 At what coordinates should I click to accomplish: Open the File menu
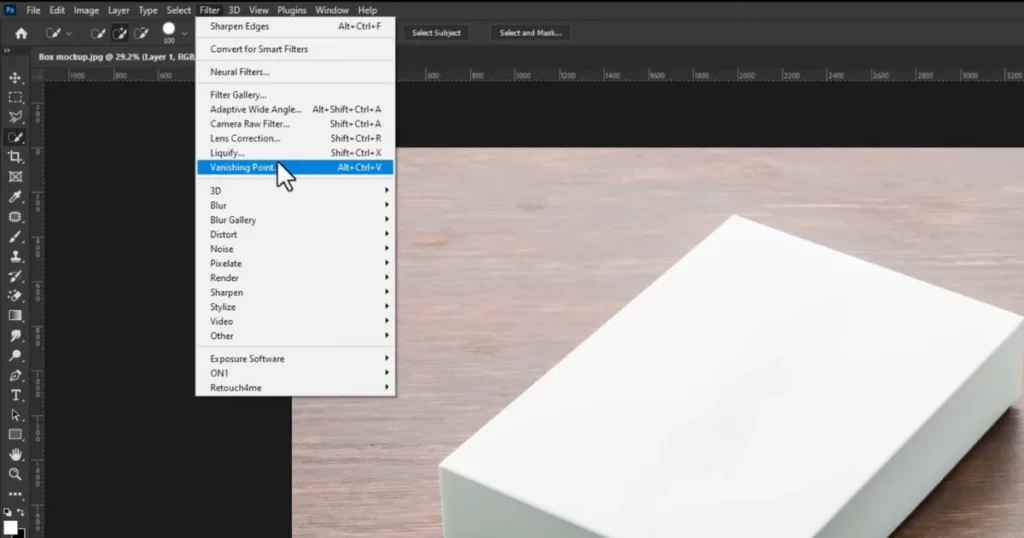33,10
